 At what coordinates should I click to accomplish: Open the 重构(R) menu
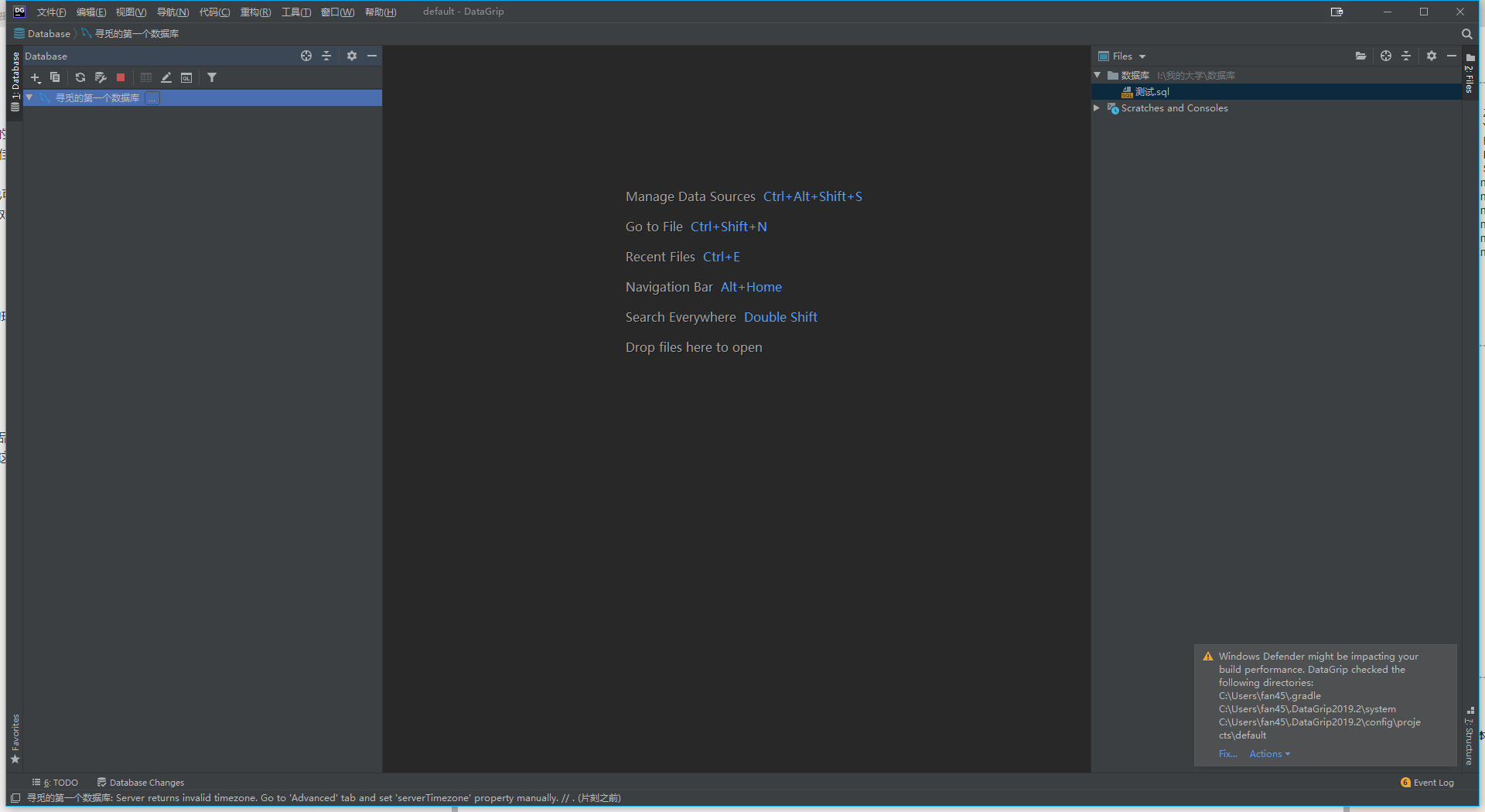[x=255, y=12]
